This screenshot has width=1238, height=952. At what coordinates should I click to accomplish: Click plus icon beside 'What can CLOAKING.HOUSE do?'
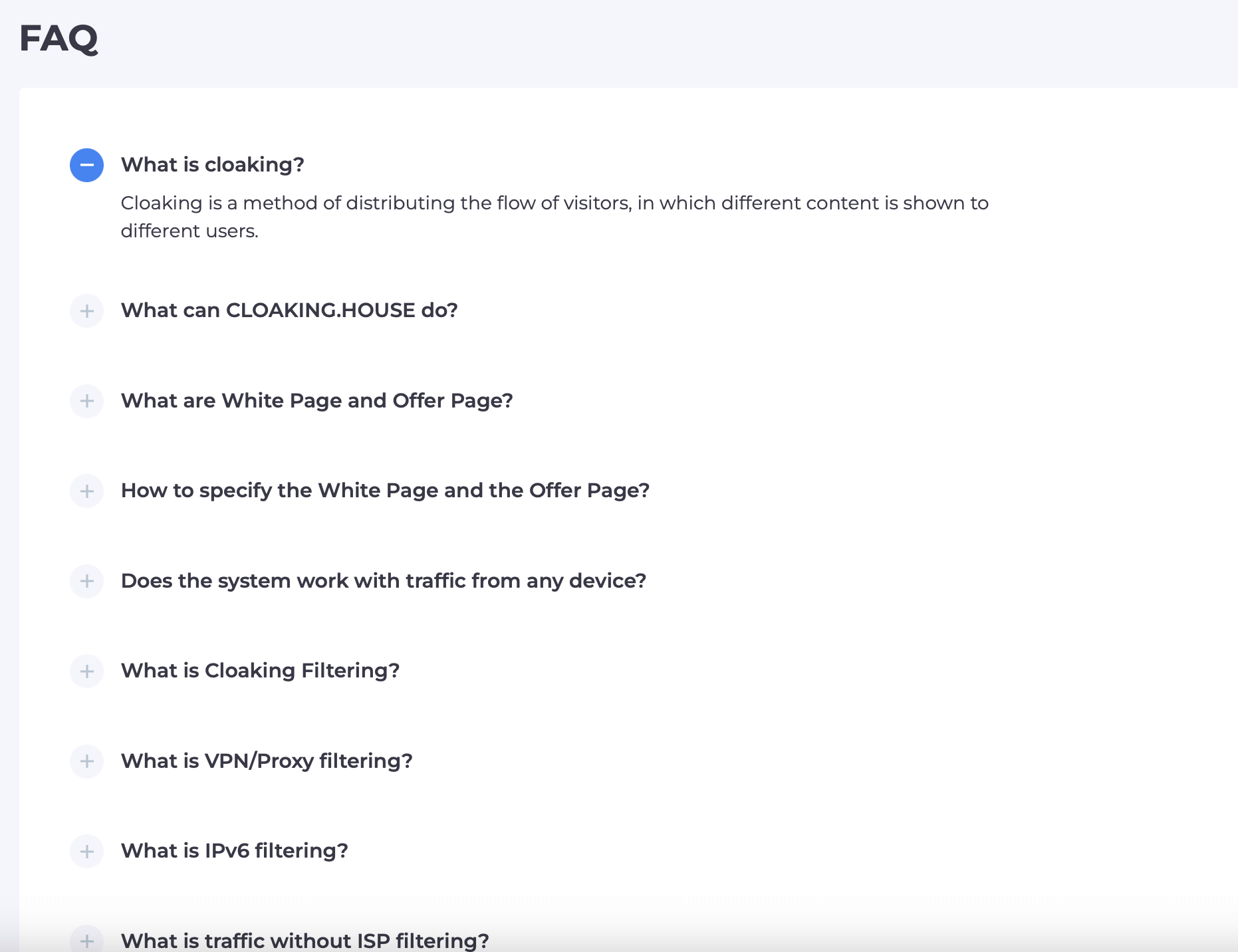click(x=86, y=310)
